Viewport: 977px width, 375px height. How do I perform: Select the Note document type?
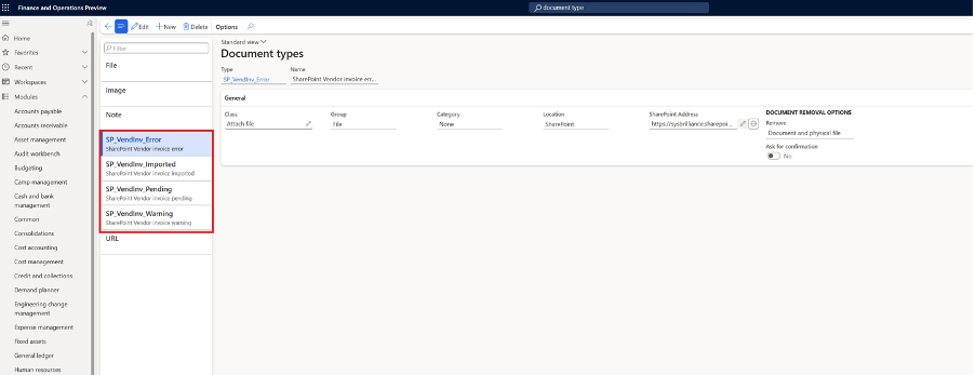[x=156, y=118]
